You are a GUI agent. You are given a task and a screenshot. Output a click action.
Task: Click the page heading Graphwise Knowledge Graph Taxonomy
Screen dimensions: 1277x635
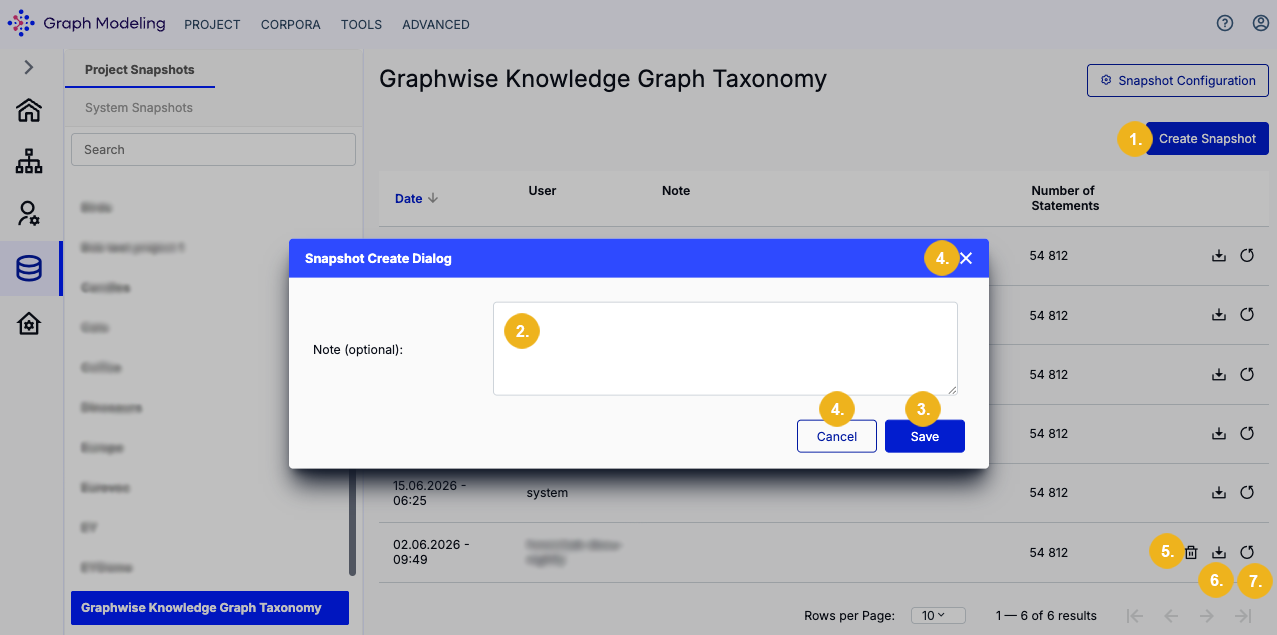click(603, 79)
